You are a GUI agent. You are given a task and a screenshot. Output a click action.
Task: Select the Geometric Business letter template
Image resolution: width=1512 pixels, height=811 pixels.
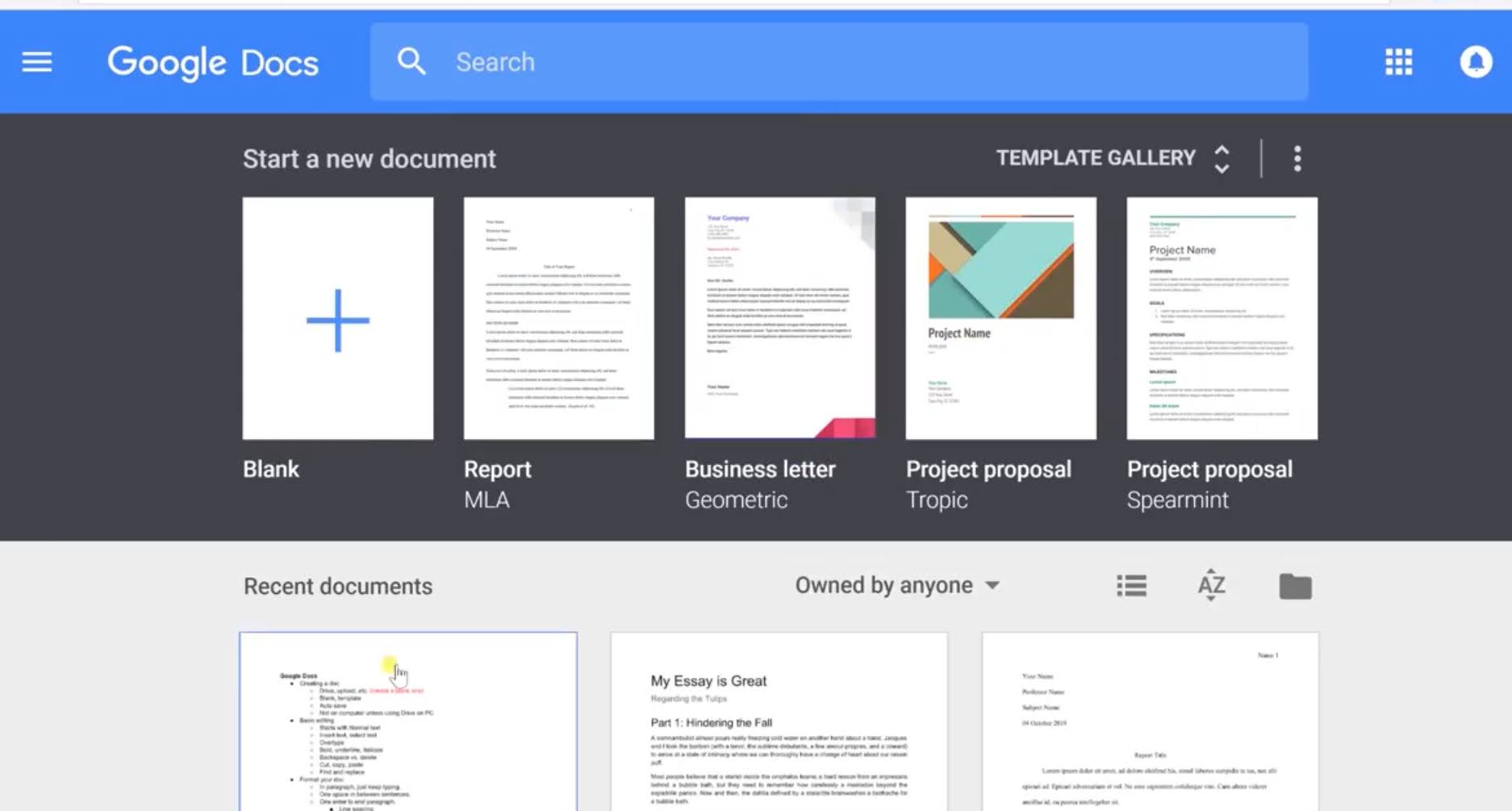point(779,317)
